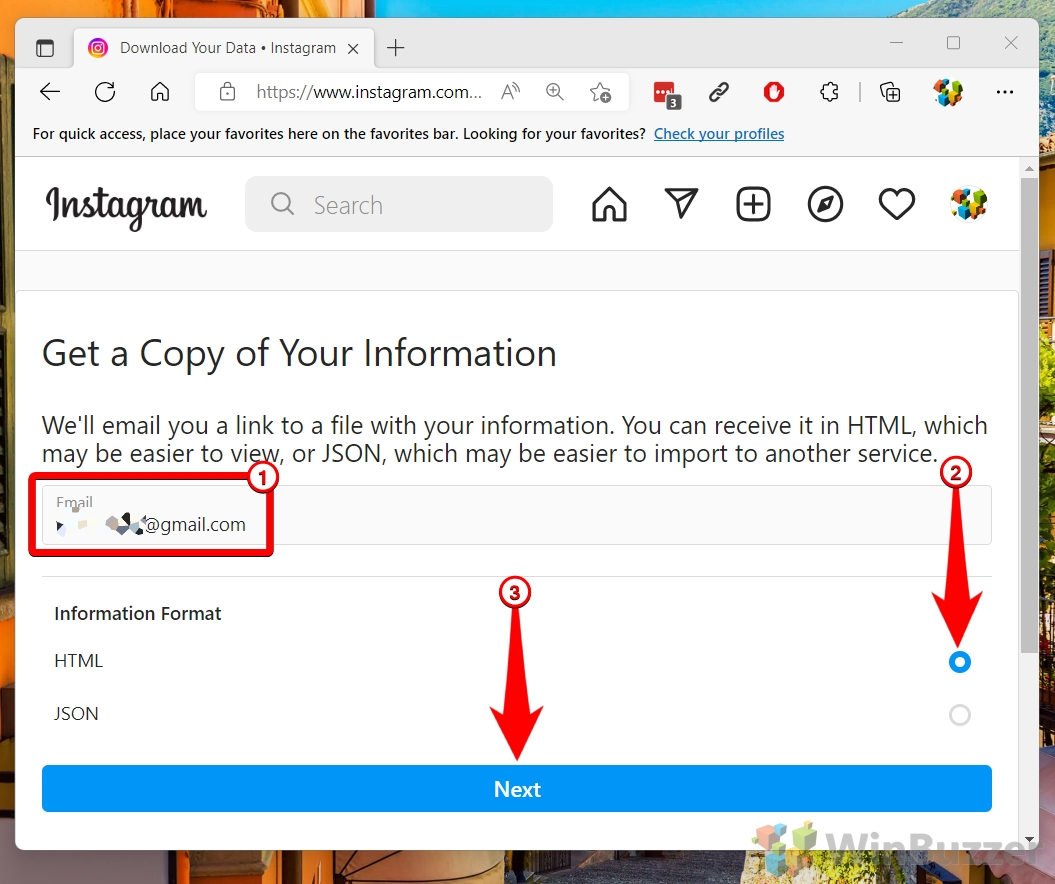Screen dimensions: 1055x884
Task: Create a new Instagram post
Action: tap(753, 204)
